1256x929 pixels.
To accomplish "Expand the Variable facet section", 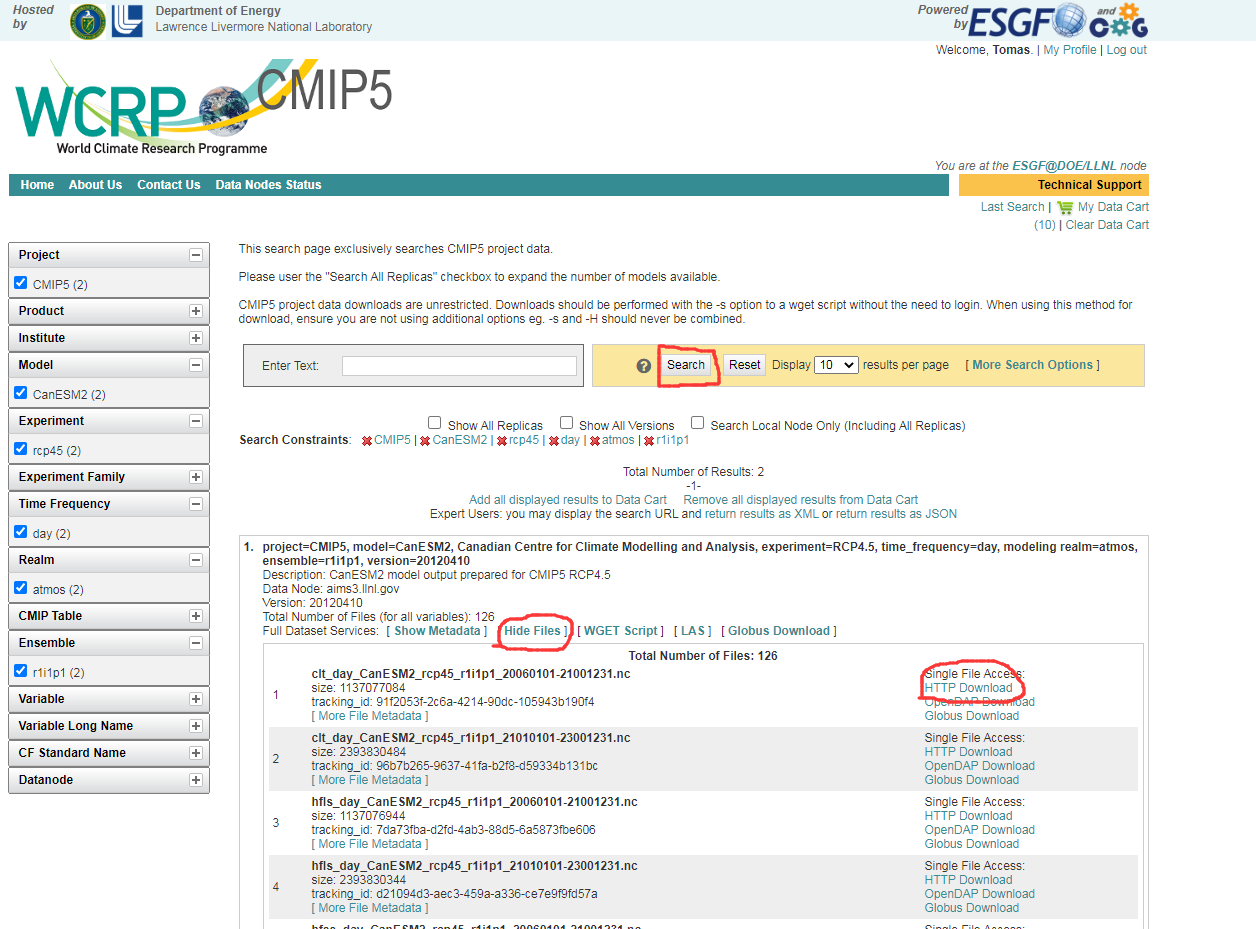I will [195, 699].
